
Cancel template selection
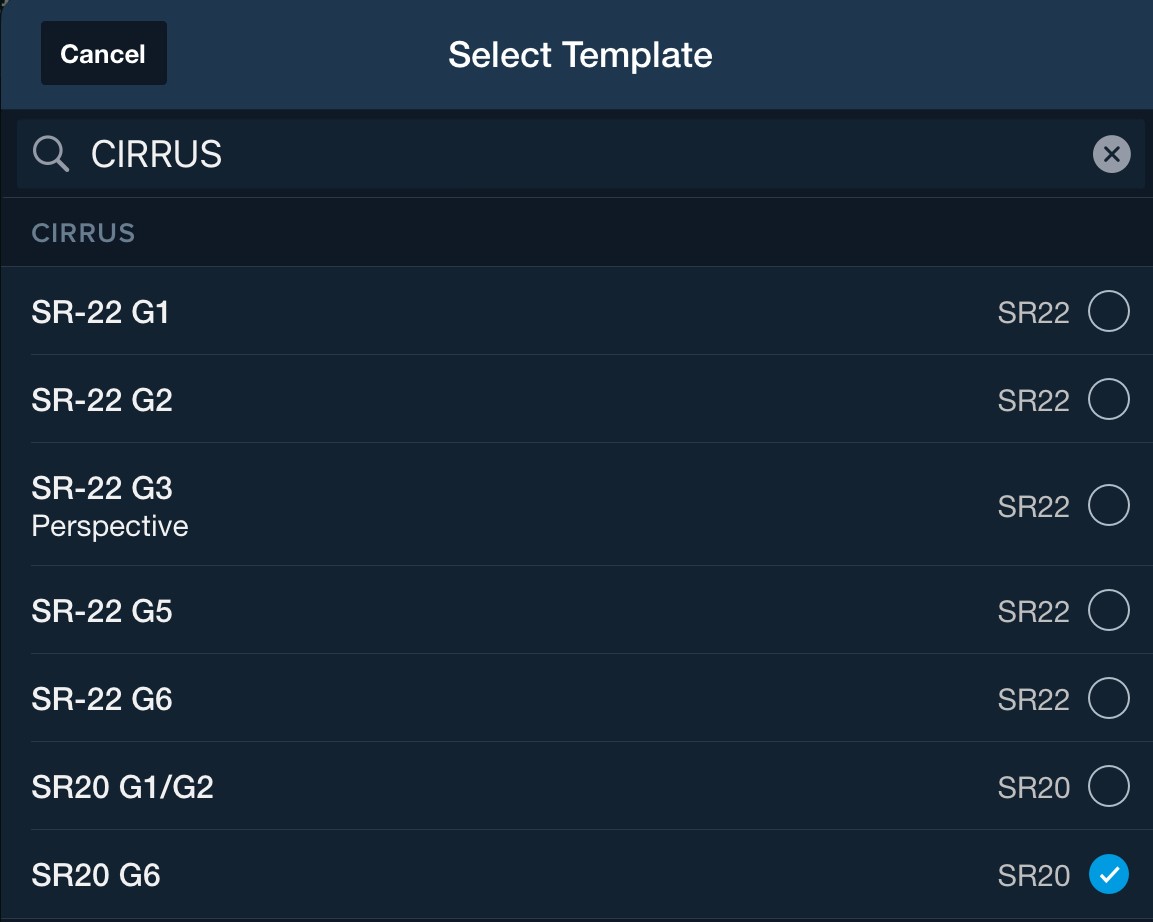(104, 53)
